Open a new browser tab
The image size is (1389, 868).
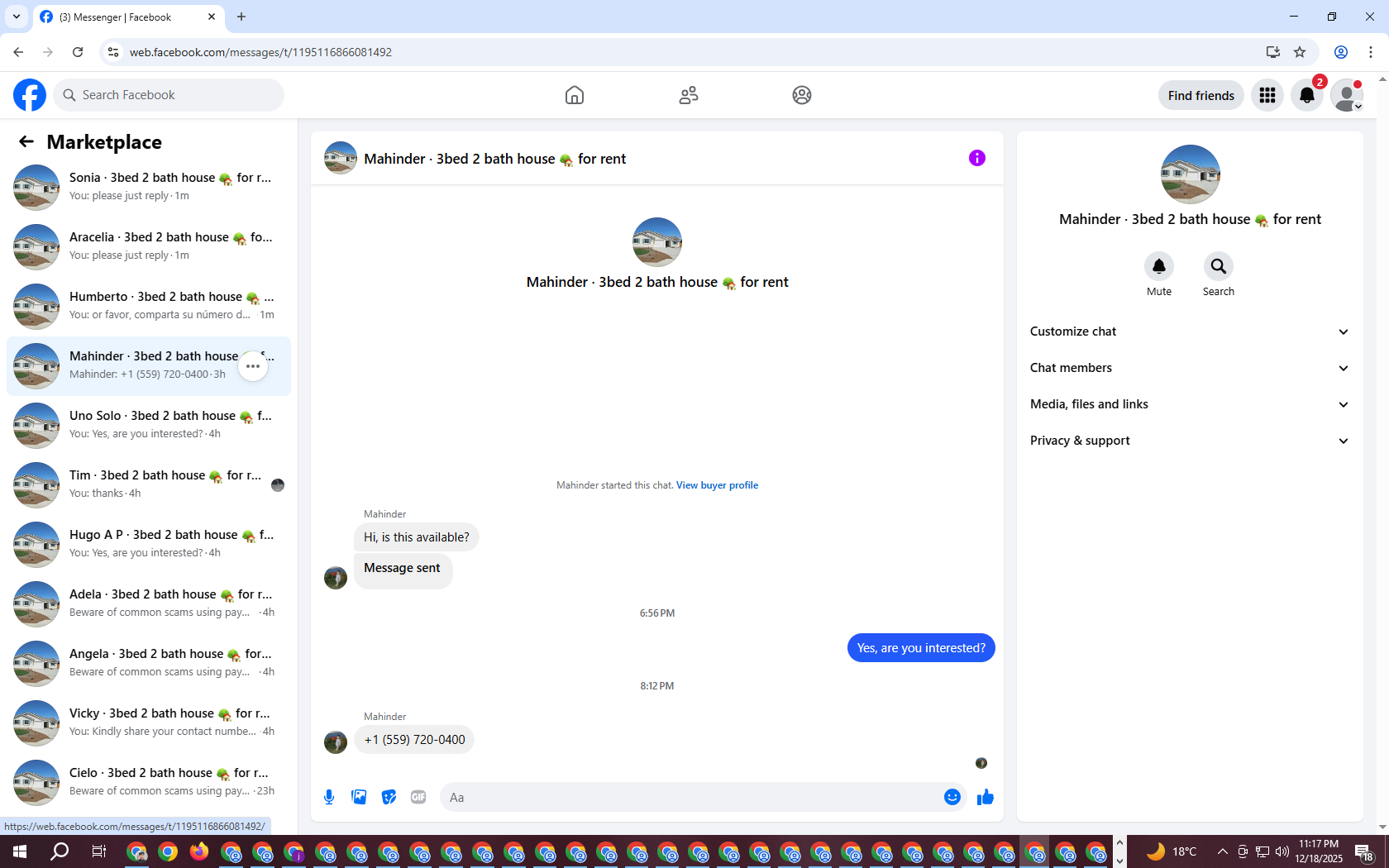(x=241, y=17)
